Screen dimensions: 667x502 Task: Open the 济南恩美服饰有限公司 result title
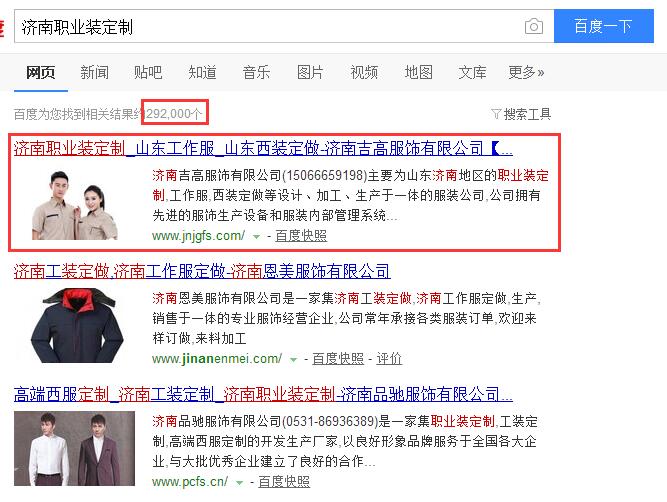[202, 271]
